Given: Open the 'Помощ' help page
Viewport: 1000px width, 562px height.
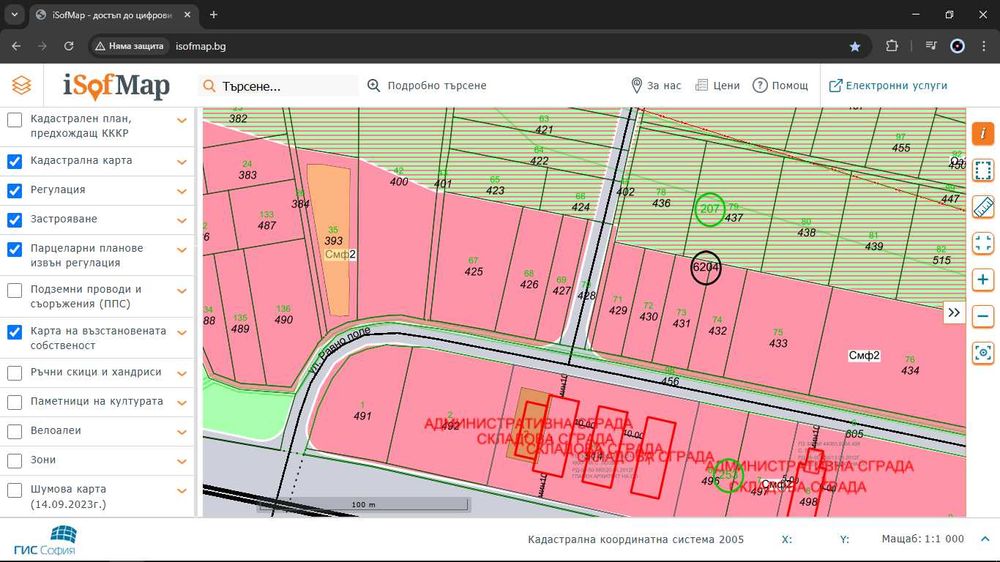Looking at the screenshot, I should [780, 85].
